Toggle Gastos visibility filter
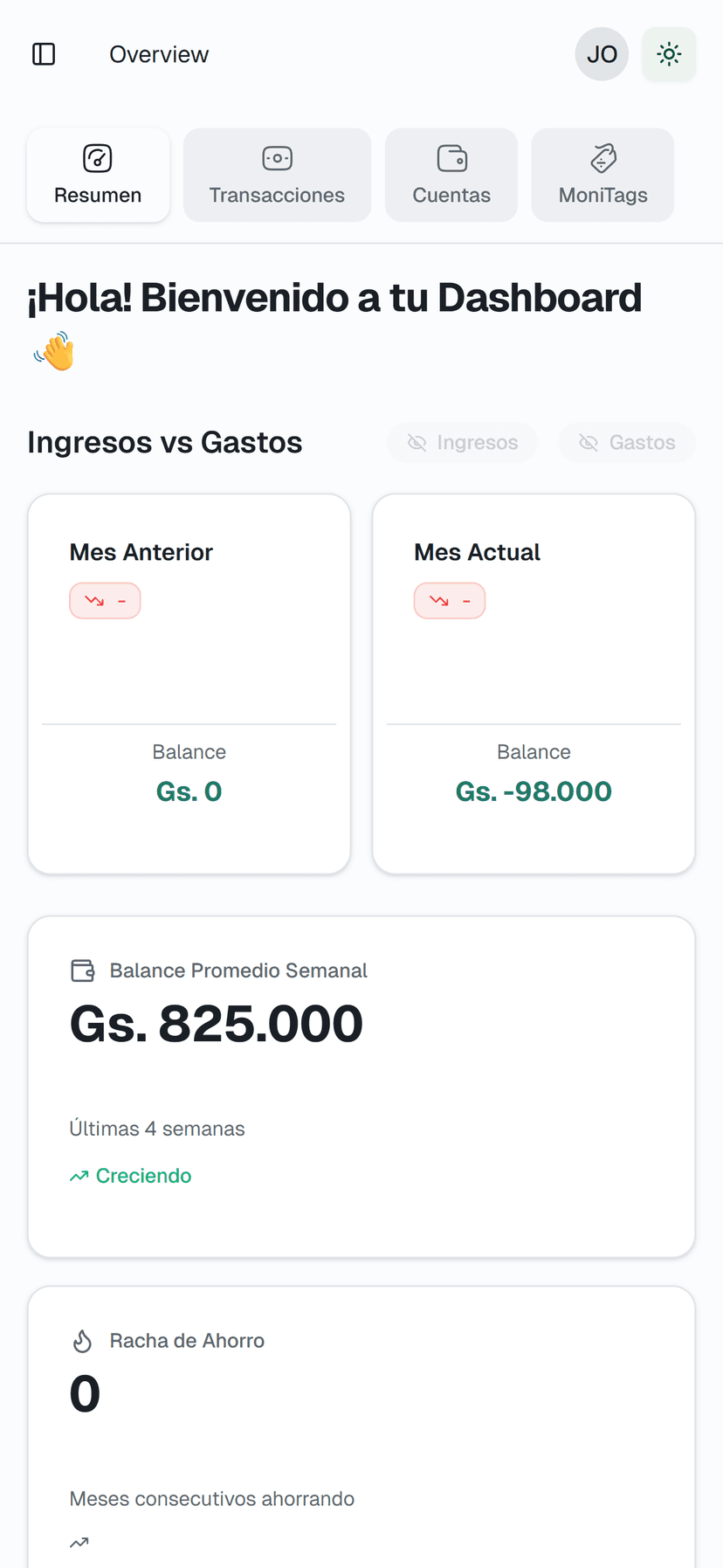723x1568 pixels. pyautogui.click(x=627, y=443)
